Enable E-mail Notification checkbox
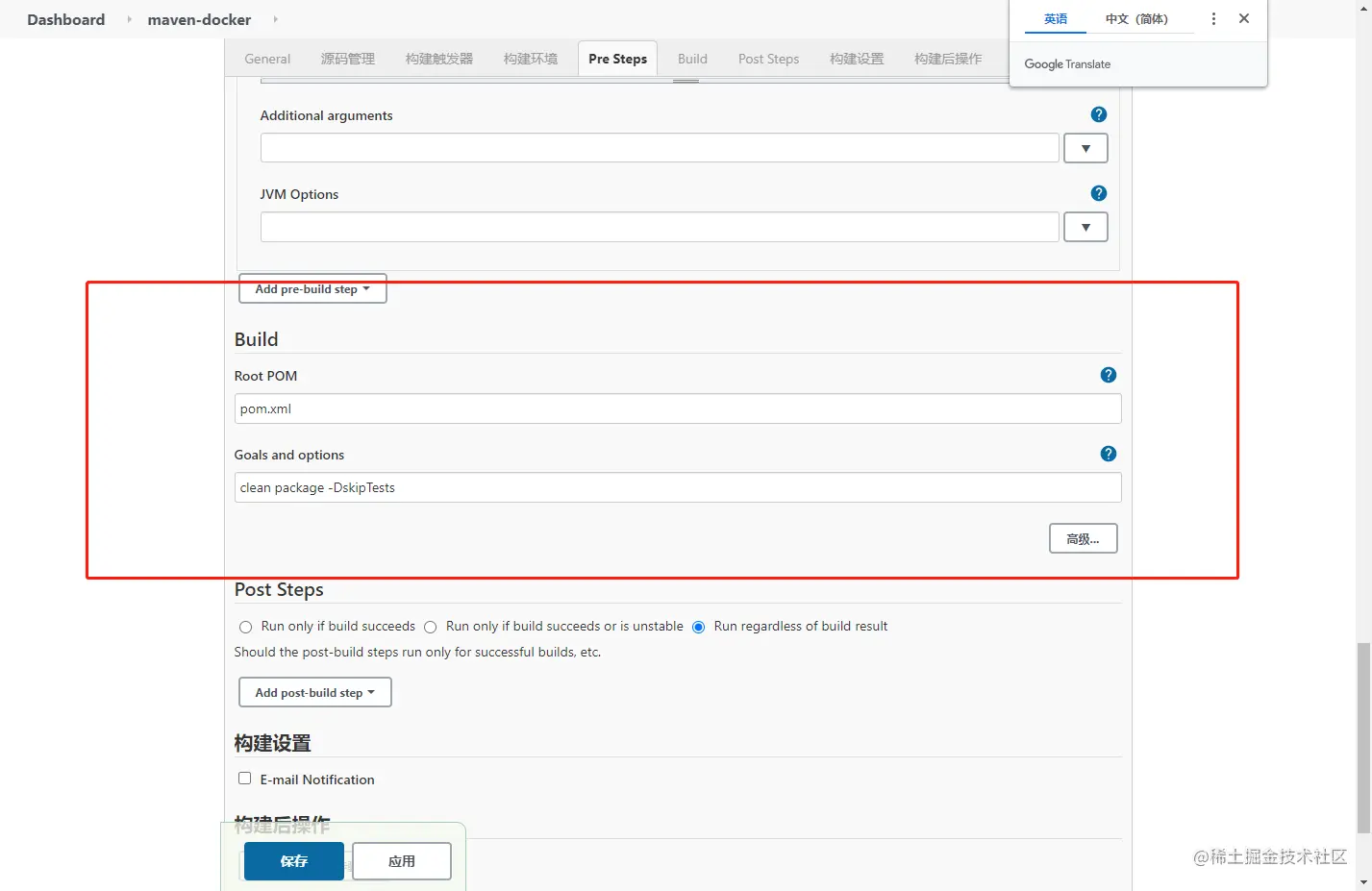Viewport: 1372px width, 891px height. (245, 779)
